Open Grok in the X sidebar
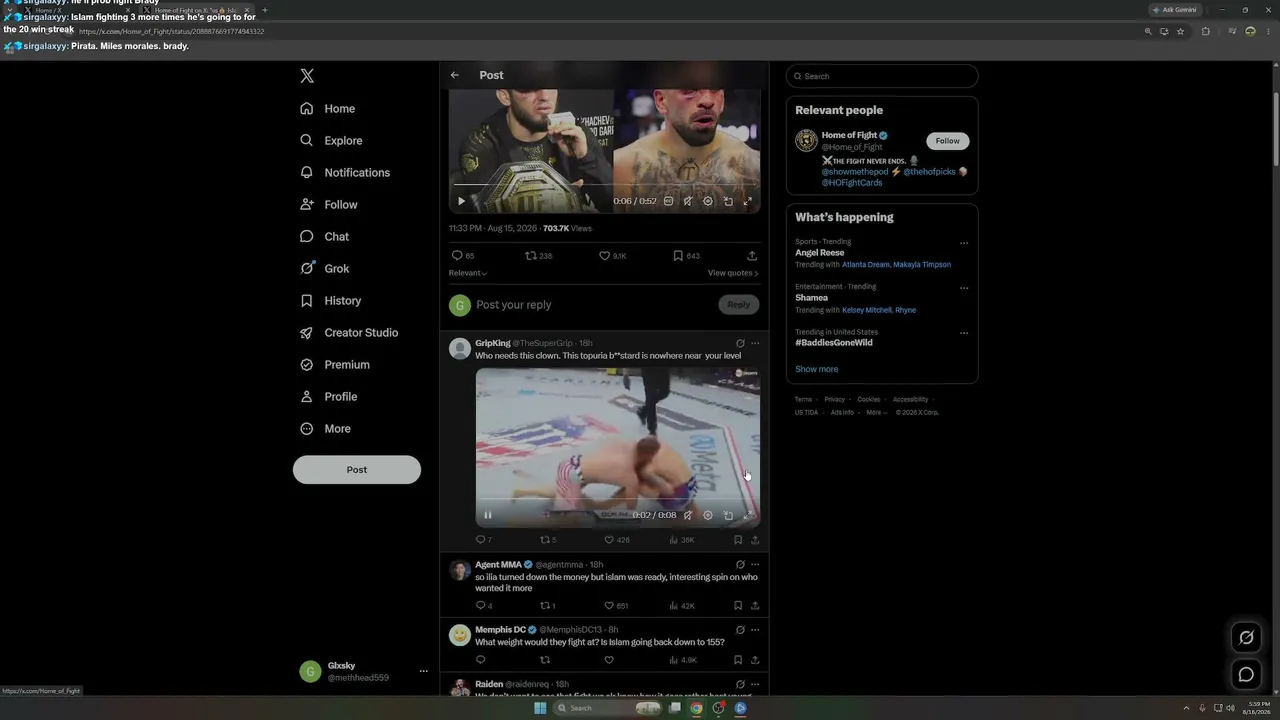Screen dimensions: 1280x720 (x=325, y=269)
